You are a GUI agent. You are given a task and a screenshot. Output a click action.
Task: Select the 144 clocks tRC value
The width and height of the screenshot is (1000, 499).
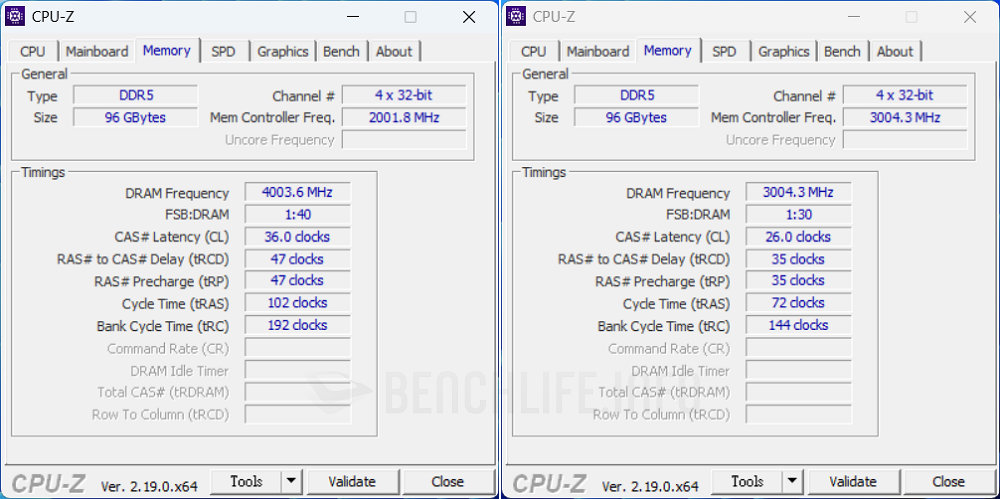click(798, 325)
